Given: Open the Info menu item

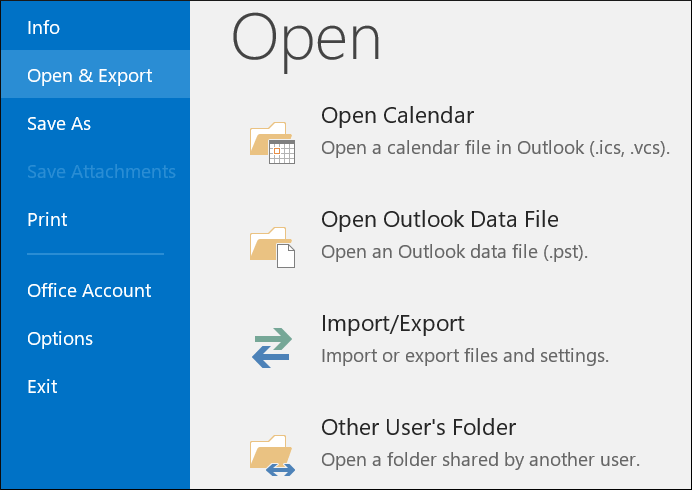Looking at the screenshot, I should coord(95,27).
